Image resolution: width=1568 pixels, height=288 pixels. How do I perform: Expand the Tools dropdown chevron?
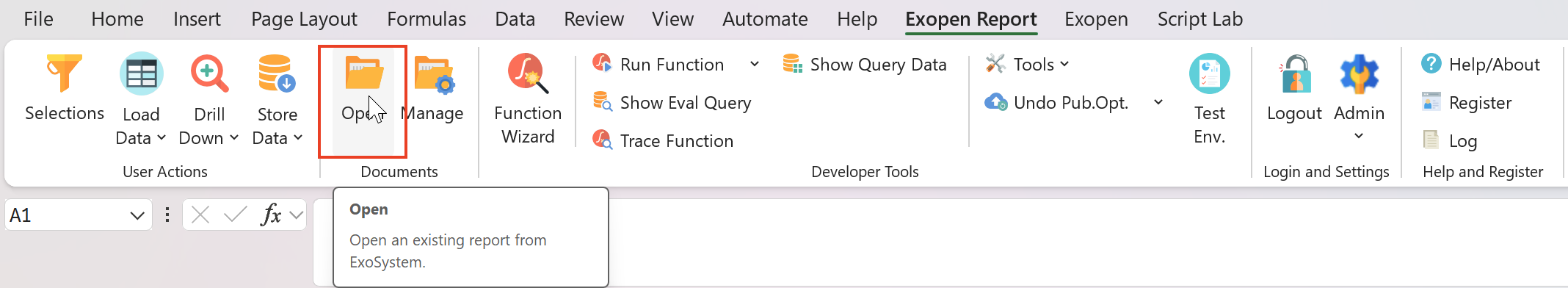(x=1064, y=64)
